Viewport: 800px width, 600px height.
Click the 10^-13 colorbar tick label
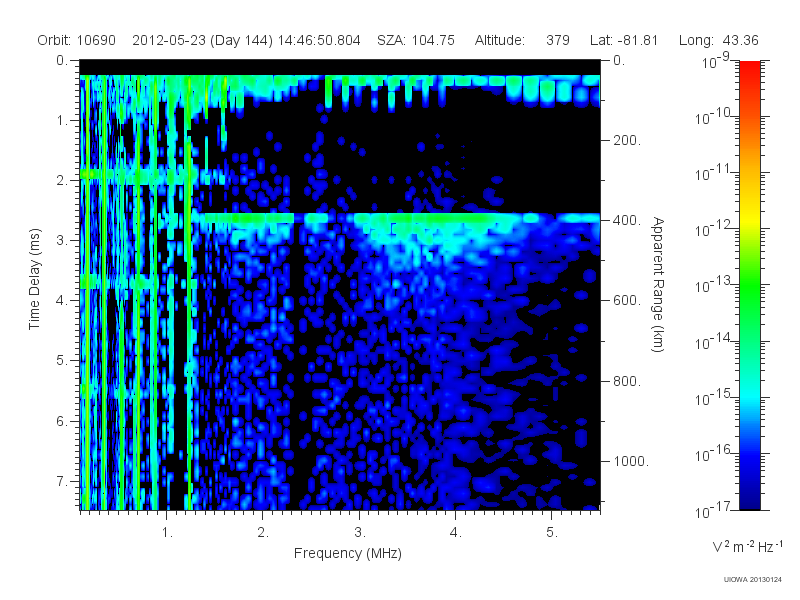tap(714, 285)
